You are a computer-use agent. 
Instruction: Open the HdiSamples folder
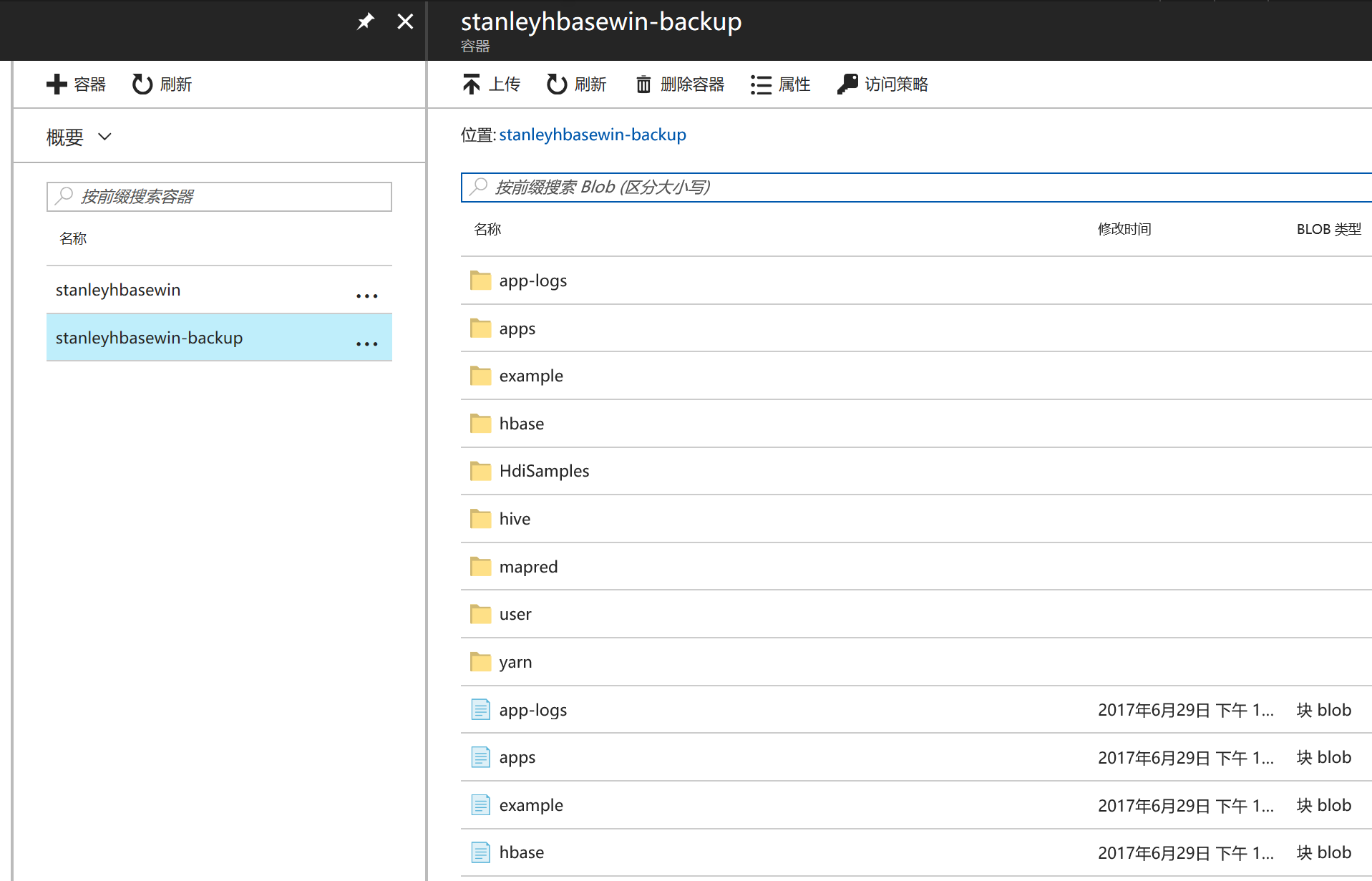tap(543, 470)
